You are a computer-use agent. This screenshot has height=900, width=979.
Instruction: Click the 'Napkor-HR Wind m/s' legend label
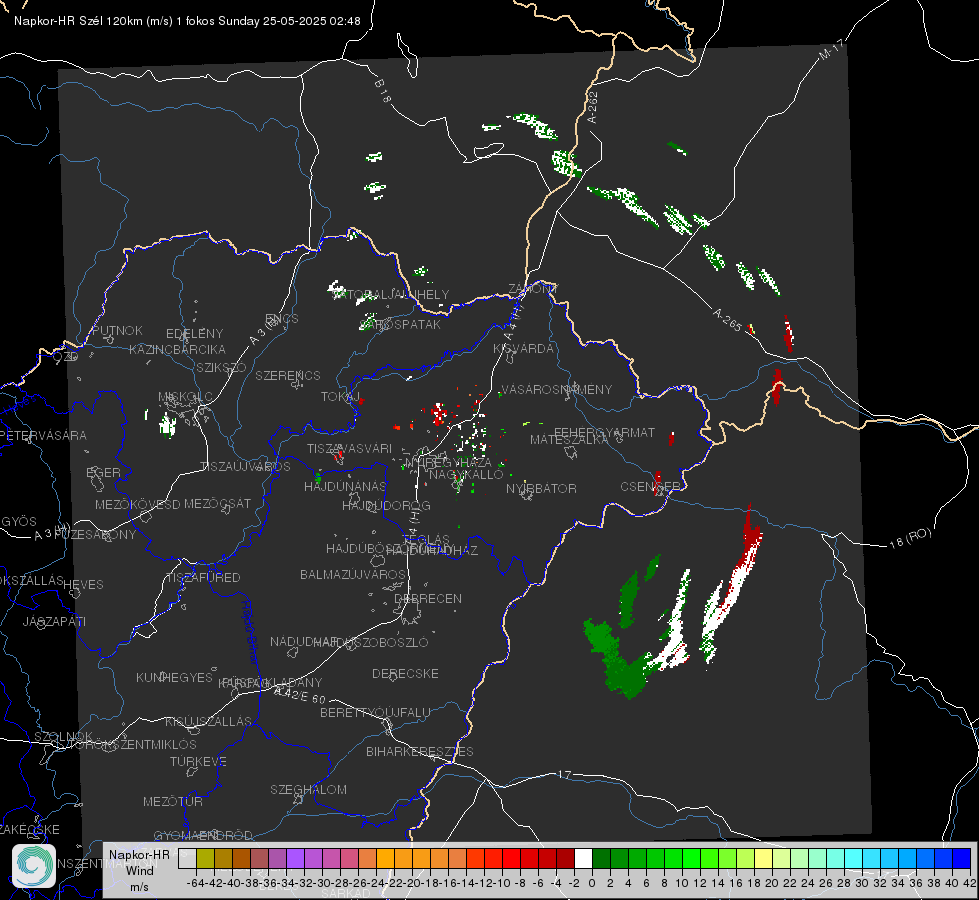click(x=139, y=870)
